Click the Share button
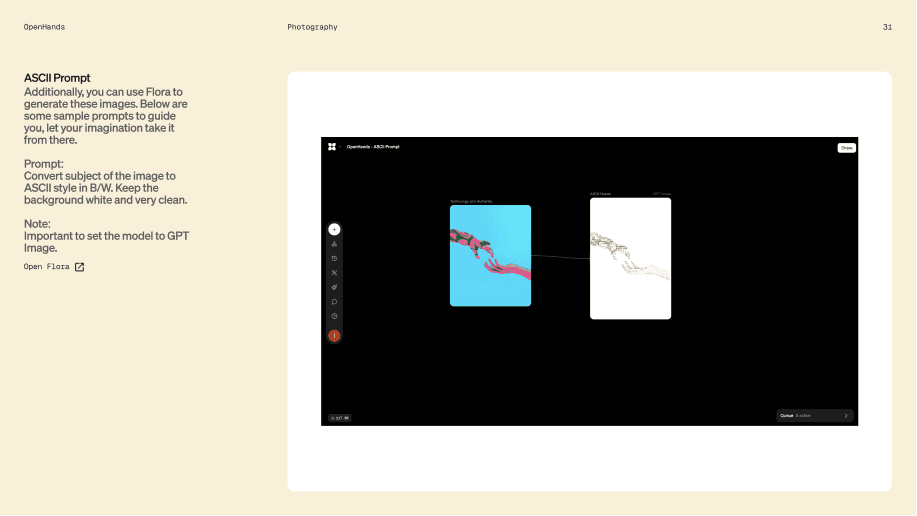 (847, 148)
